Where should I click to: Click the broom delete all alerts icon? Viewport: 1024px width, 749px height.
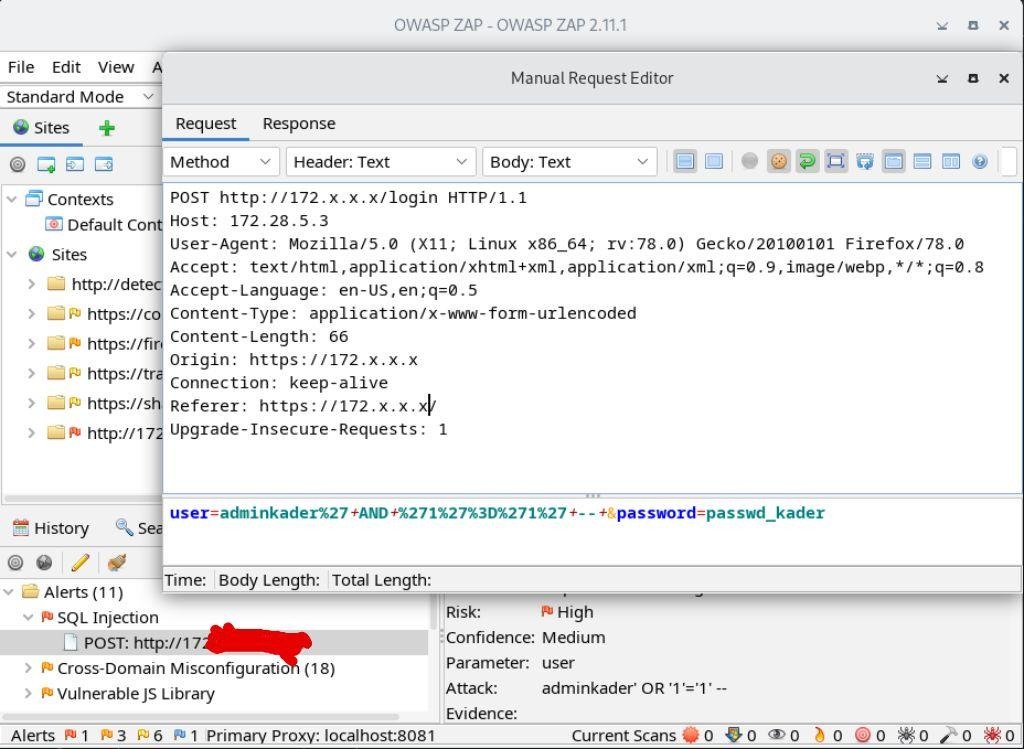click(x=116, y=562)
